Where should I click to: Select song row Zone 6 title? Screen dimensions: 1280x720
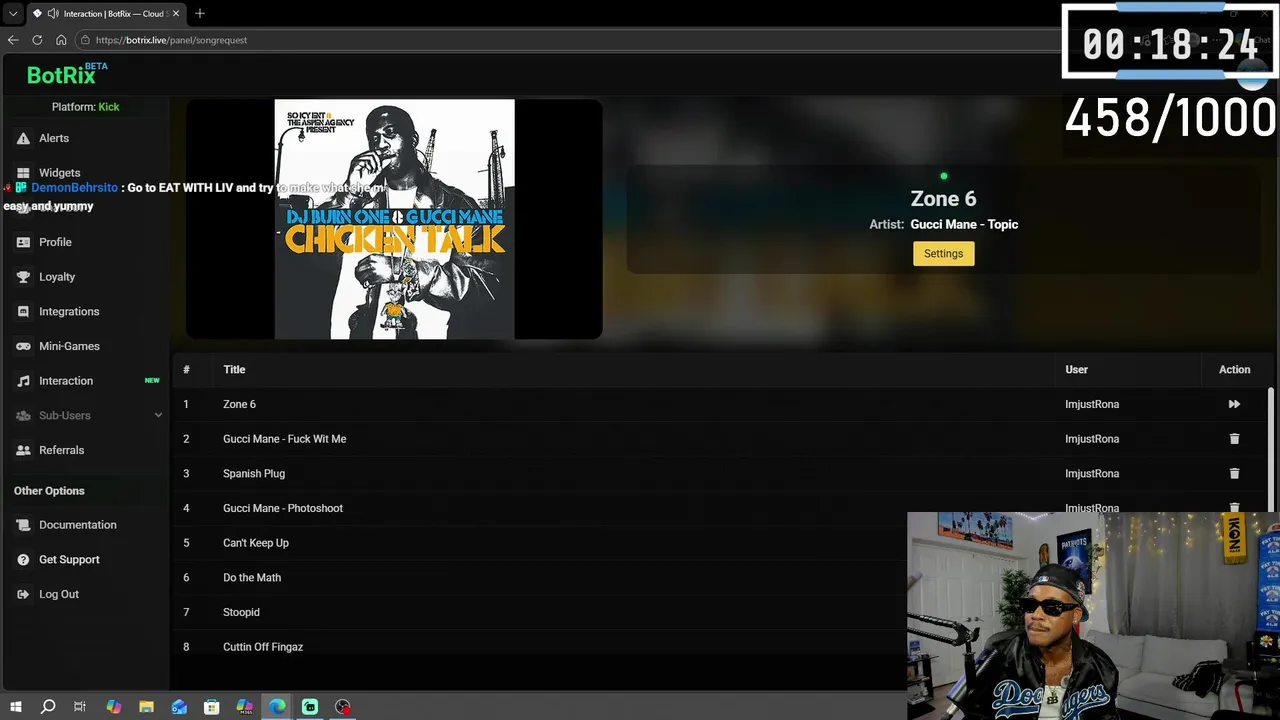tap(239, 404)
